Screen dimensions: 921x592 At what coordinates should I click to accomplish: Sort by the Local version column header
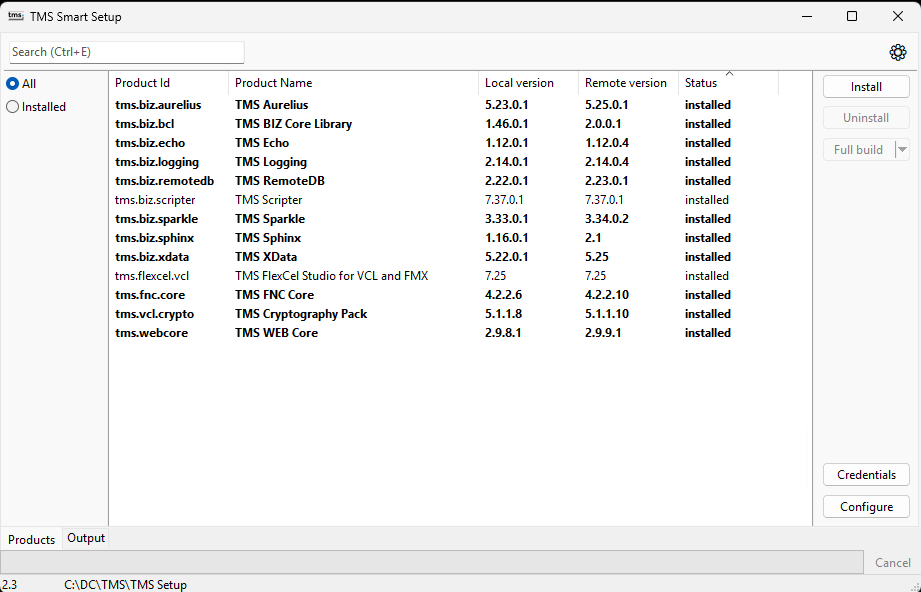[519, 83]
